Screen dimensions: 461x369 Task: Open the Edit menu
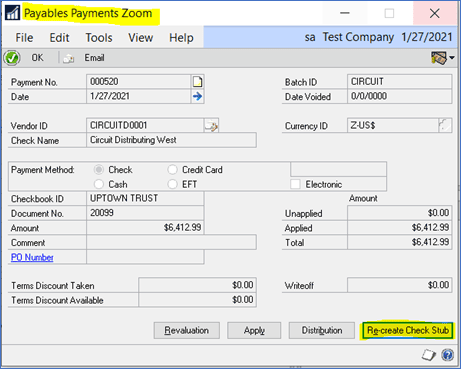pos(59,38)
